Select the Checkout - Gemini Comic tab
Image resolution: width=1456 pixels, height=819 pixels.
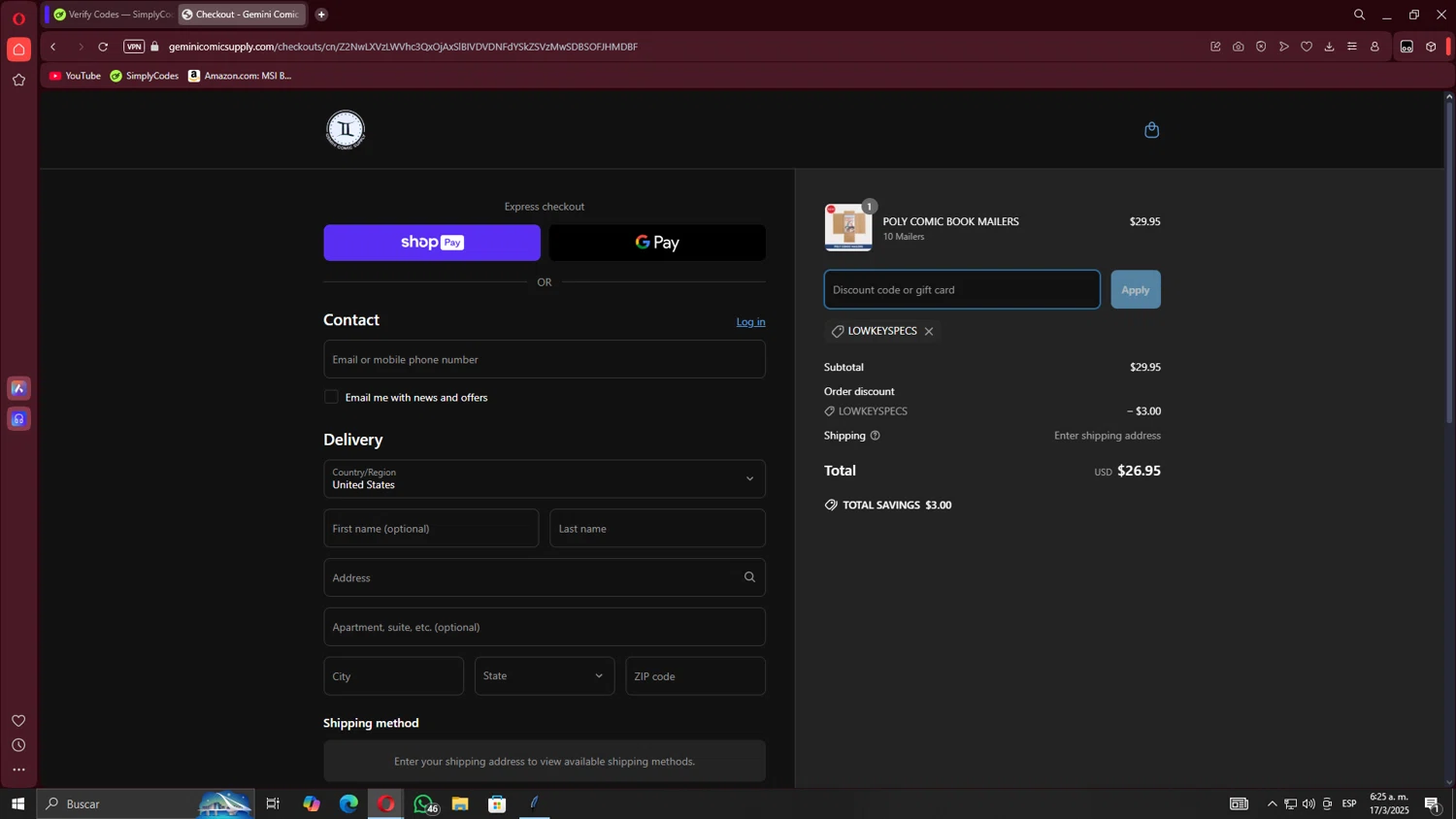(242, 15)
